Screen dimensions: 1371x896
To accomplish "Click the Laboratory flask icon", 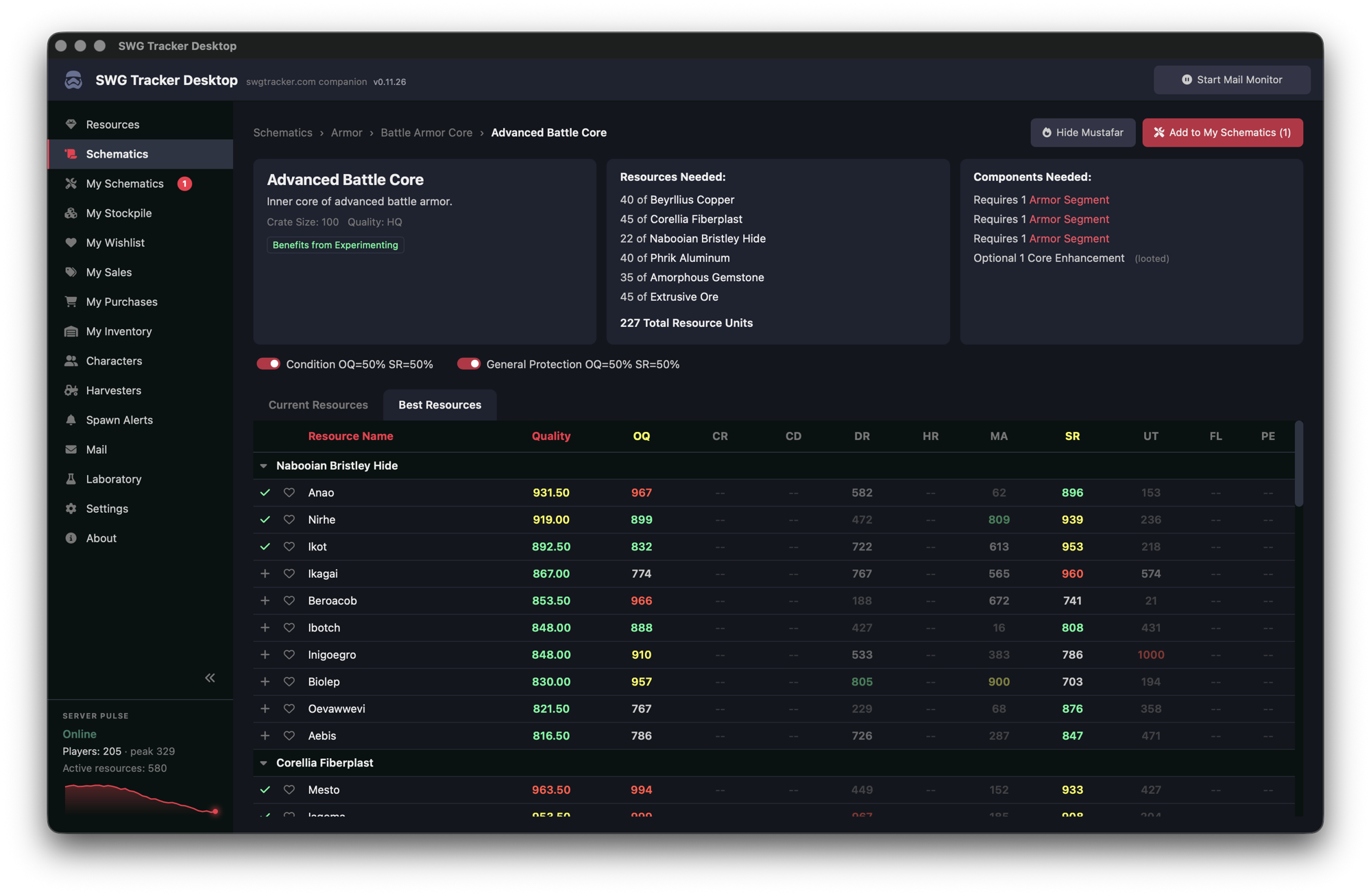I will [71, 478].
